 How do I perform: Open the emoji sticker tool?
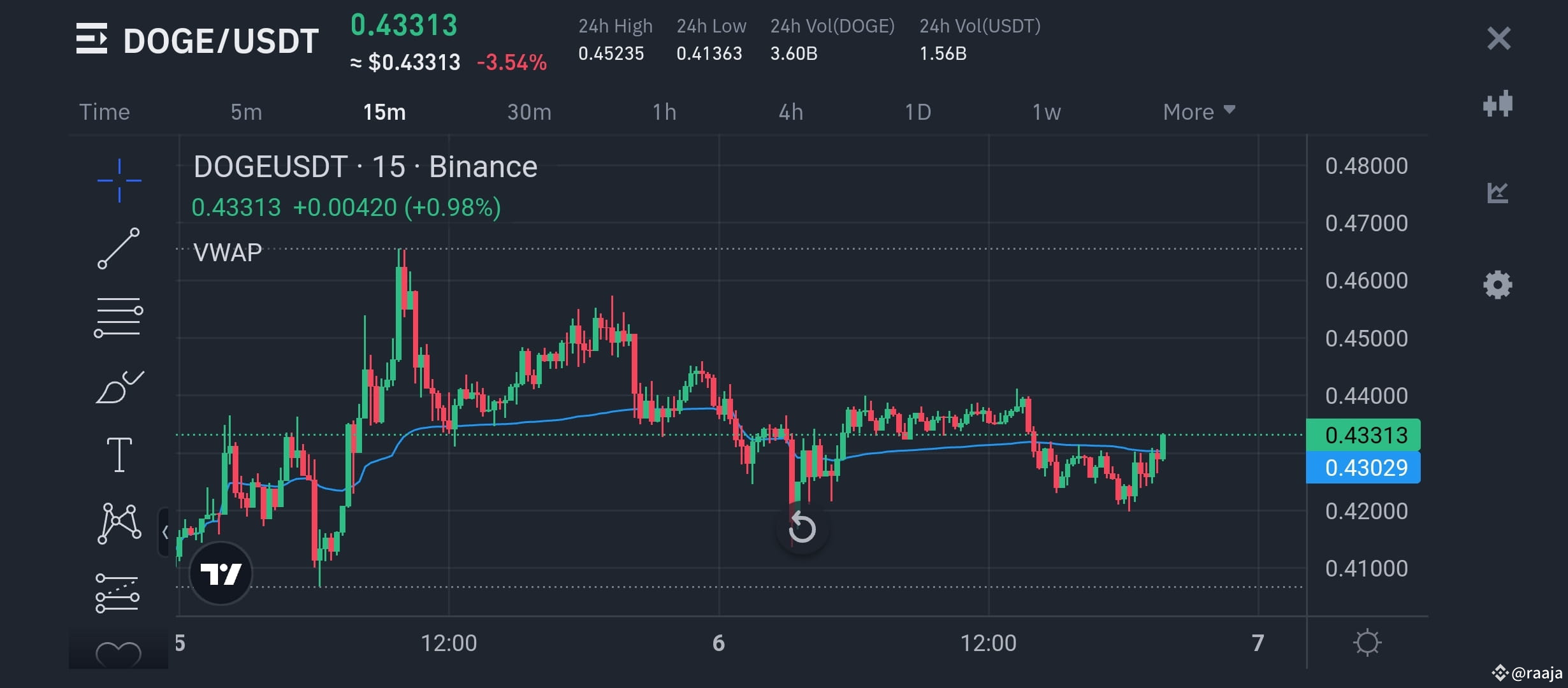118,653
